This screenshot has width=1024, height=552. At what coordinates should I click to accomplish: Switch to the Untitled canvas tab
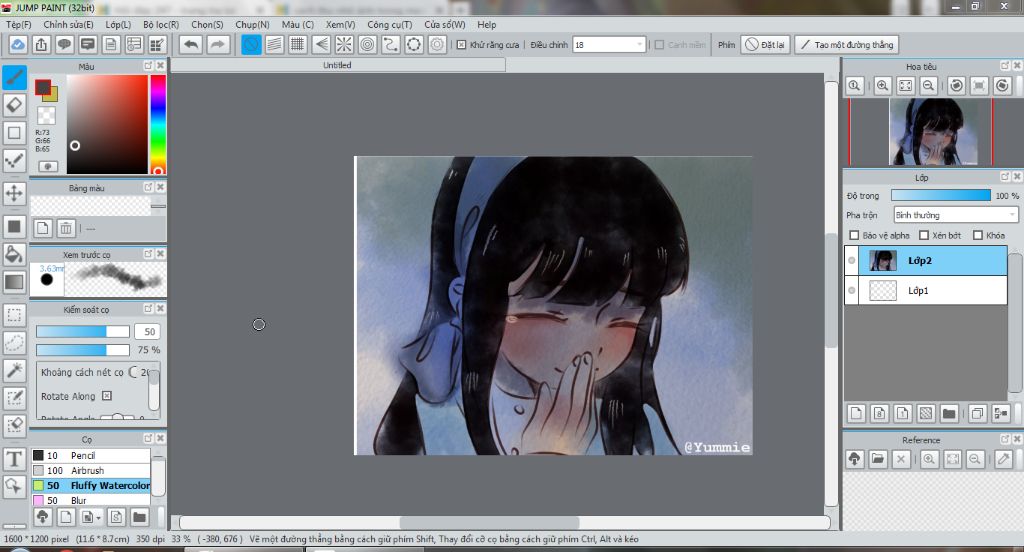coord(338,65)
